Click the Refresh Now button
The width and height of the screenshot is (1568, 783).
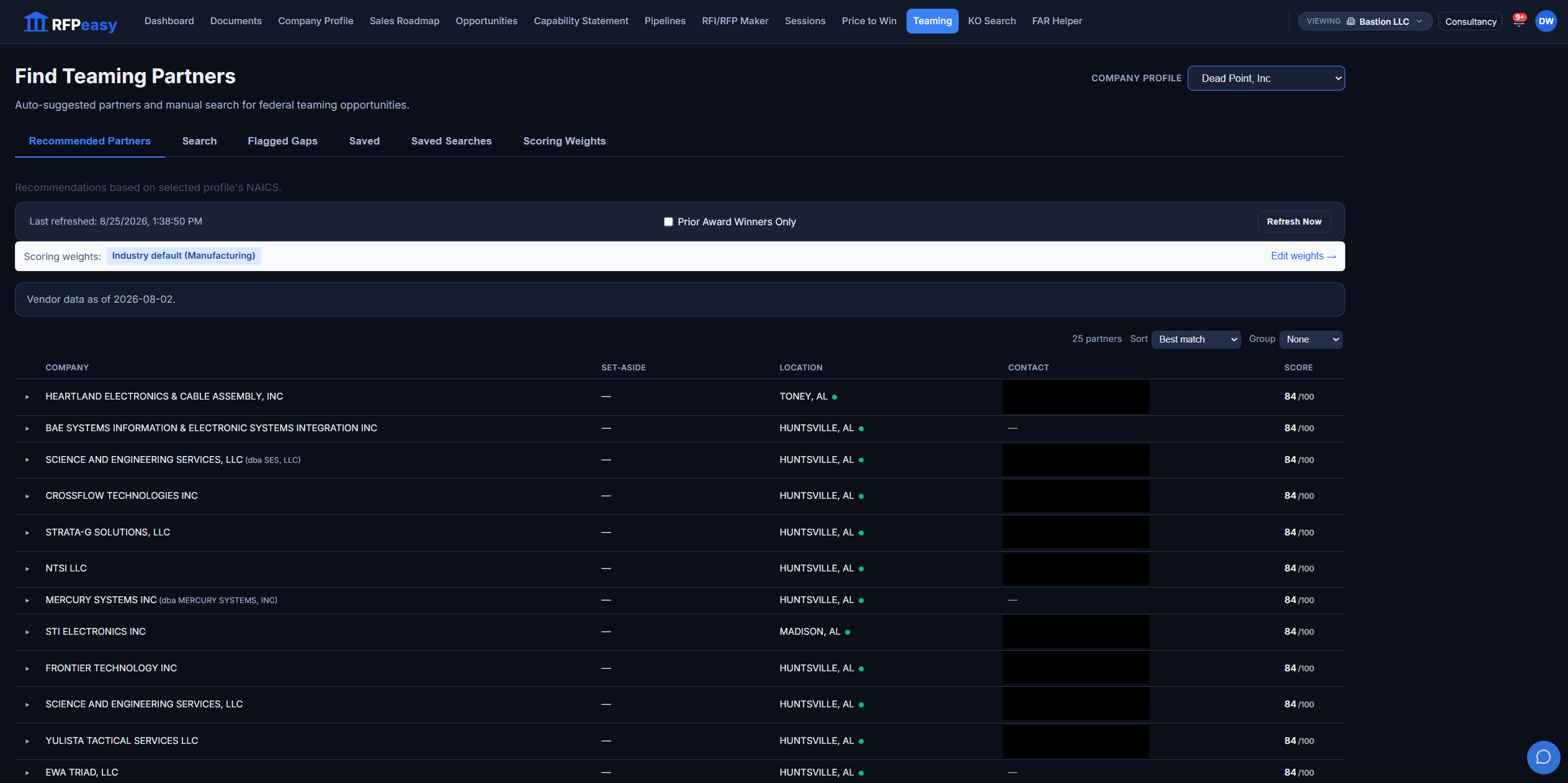pos(1294,221)
